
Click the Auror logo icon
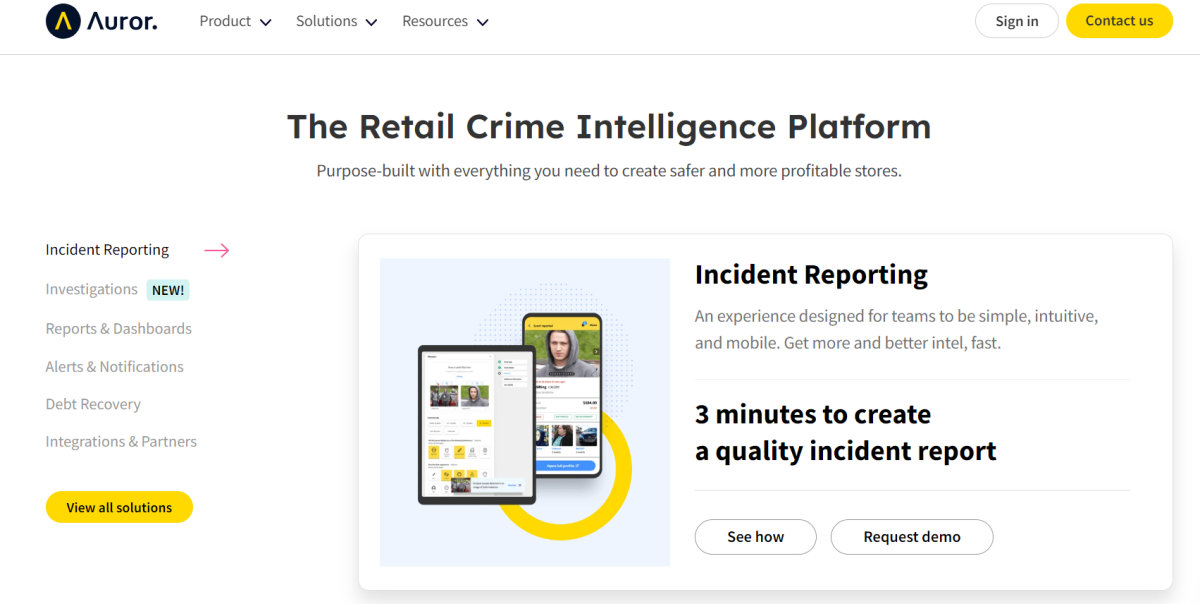click(63, 21)
